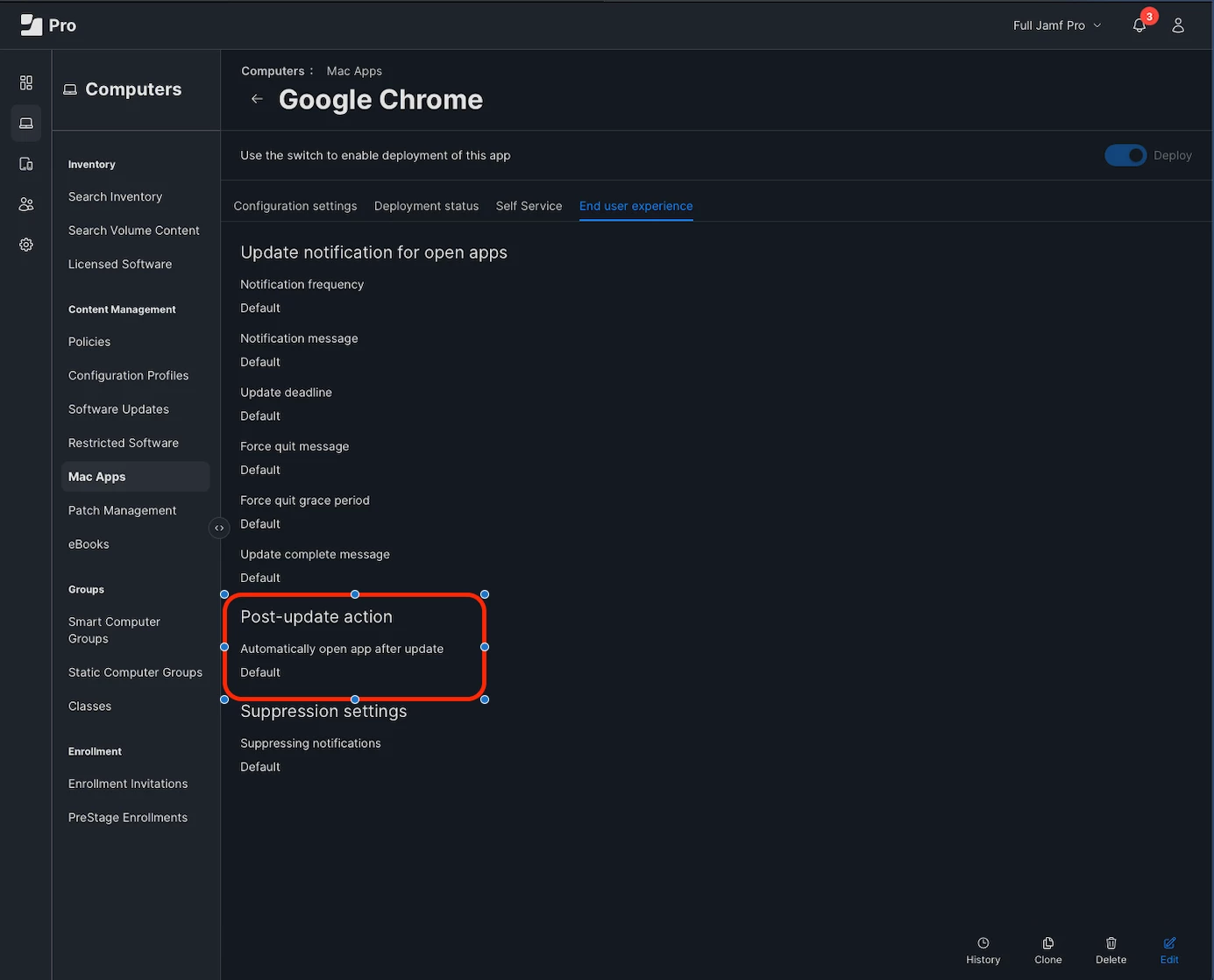Expand the Full Jamf Pro dropdown
This screenshot has height=980, width=1214.
[x=1057, y=25]
